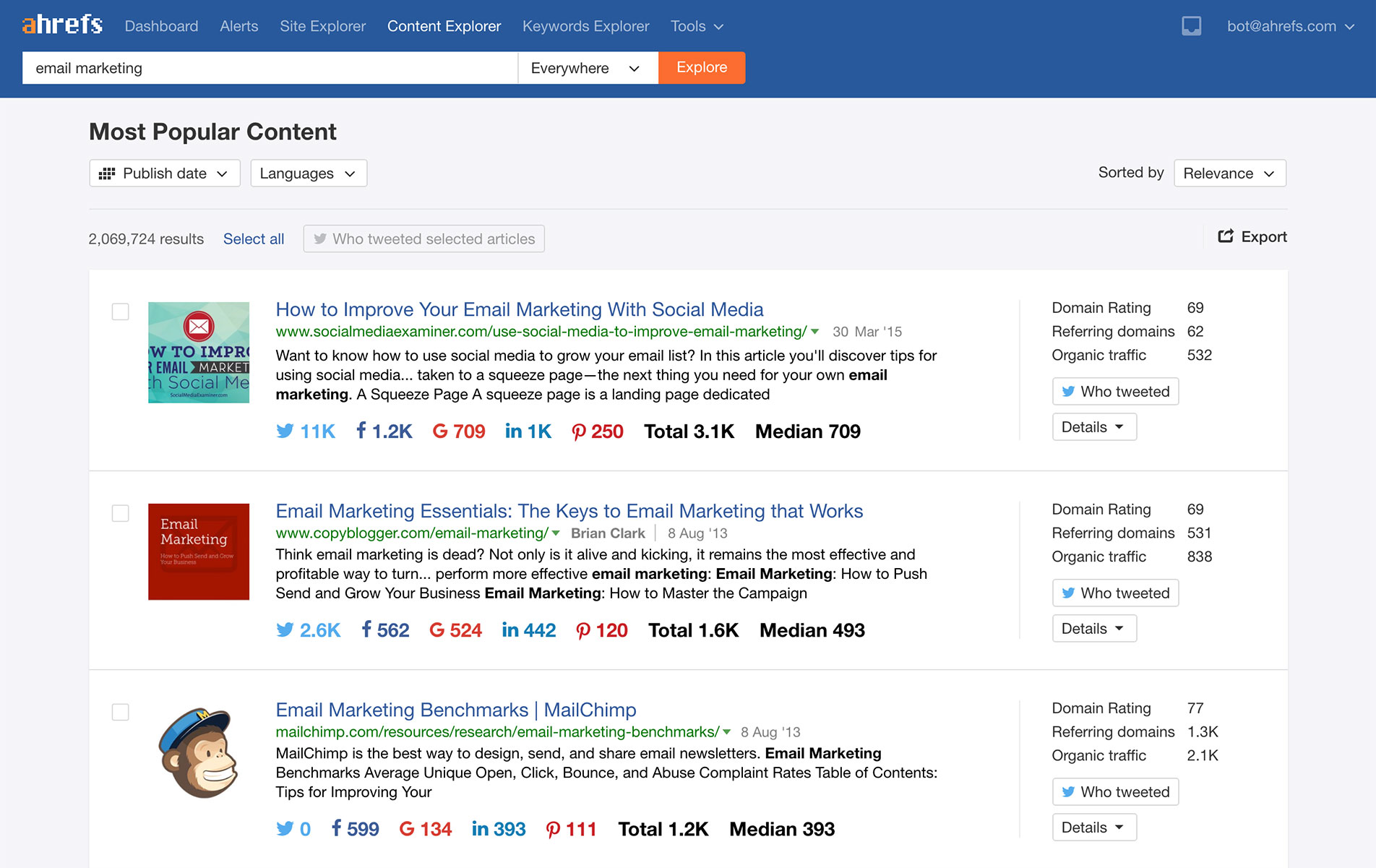Click Total 3.1K shares text
This screenshot has width=1376, height=868.
(x=689, y=431)
